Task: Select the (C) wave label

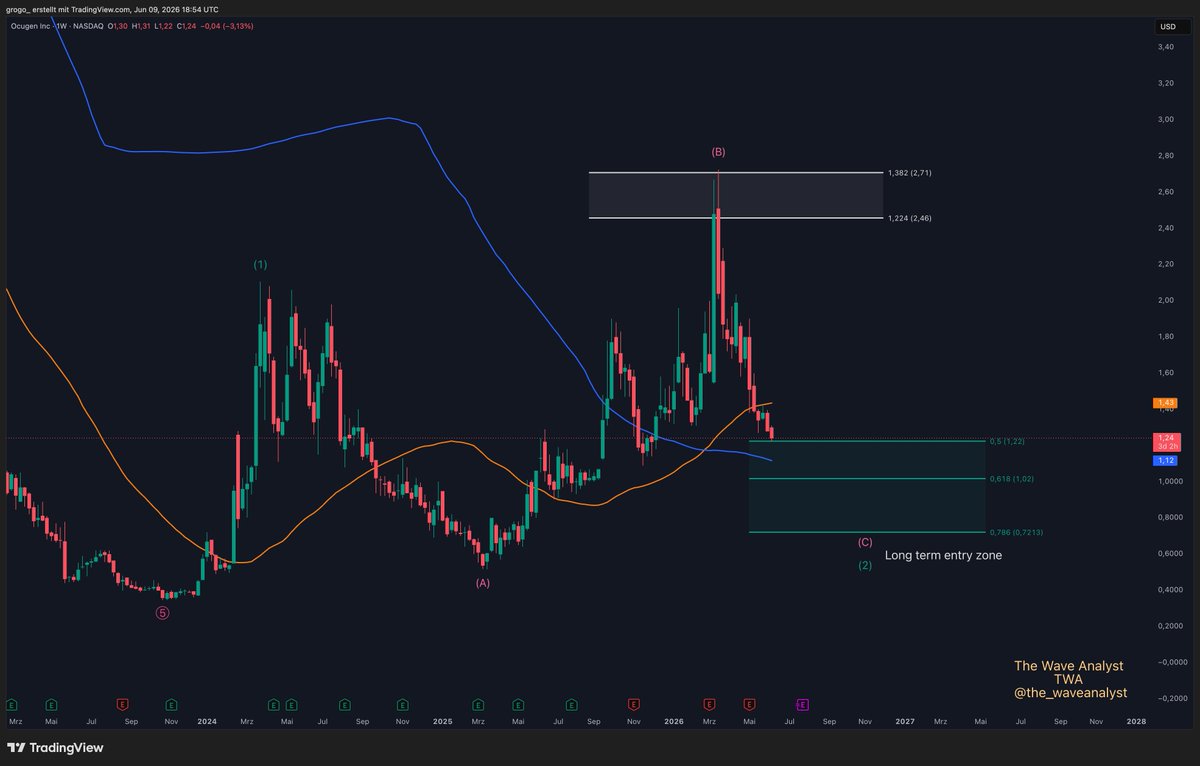Action: (865, 542)
